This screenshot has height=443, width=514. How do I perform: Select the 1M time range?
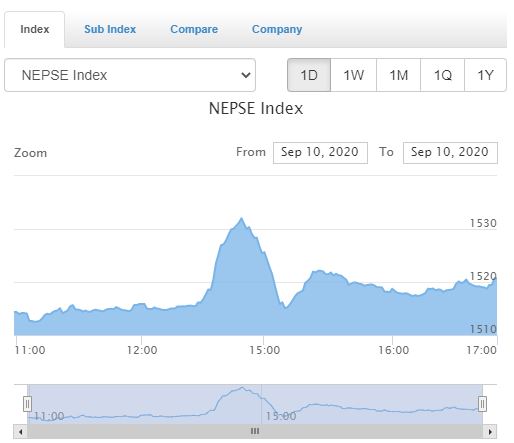399,75
